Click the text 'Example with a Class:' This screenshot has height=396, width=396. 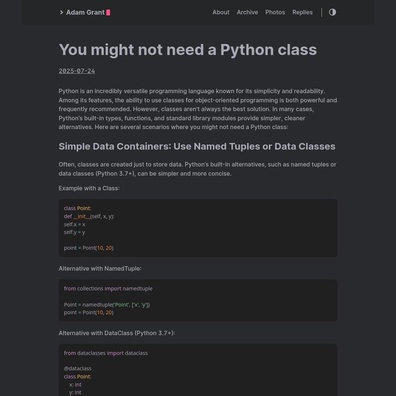point(89,188)
